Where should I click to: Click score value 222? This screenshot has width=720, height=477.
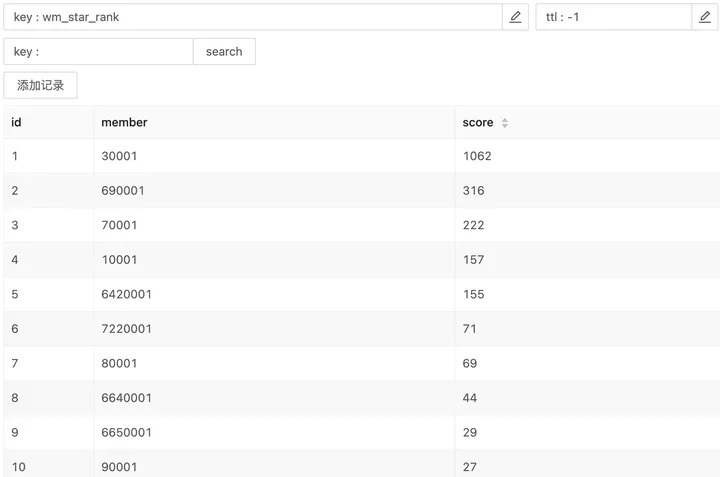(x=473, y=225)
